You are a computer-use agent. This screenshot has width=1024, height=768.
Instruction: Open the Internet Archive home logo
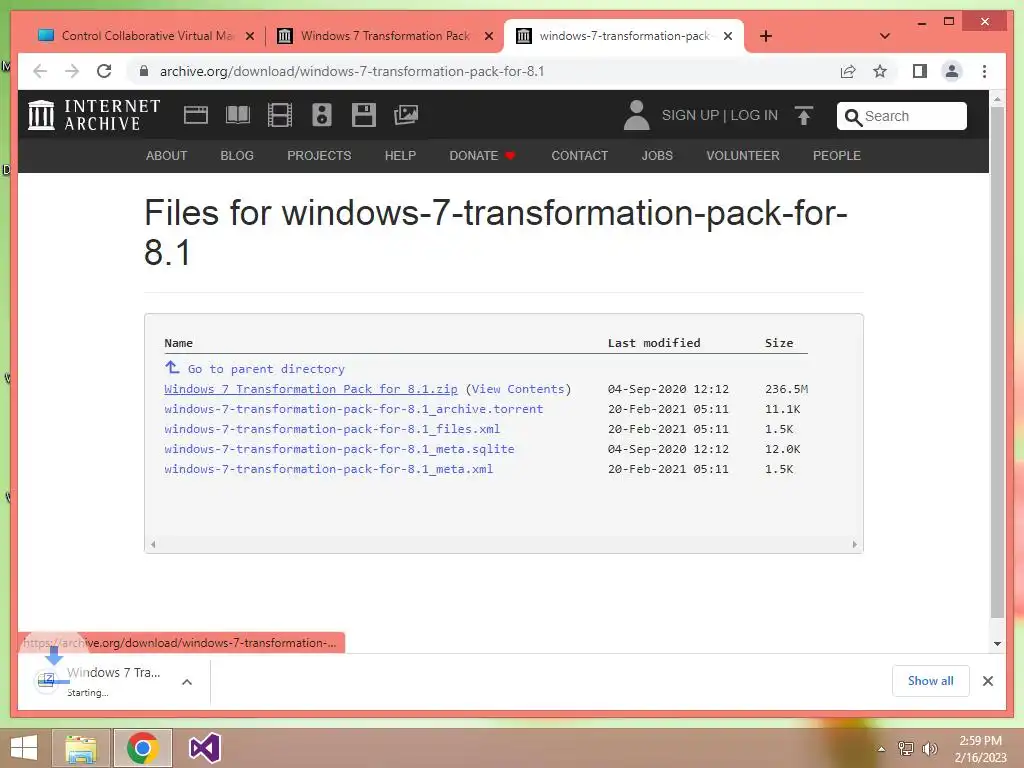tap(94, 115)
